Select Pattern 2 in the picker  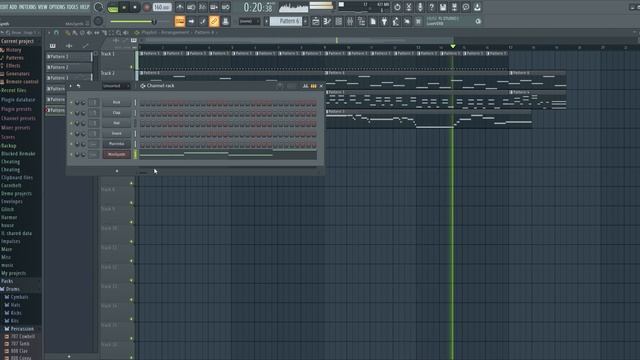tap(69, 67)
